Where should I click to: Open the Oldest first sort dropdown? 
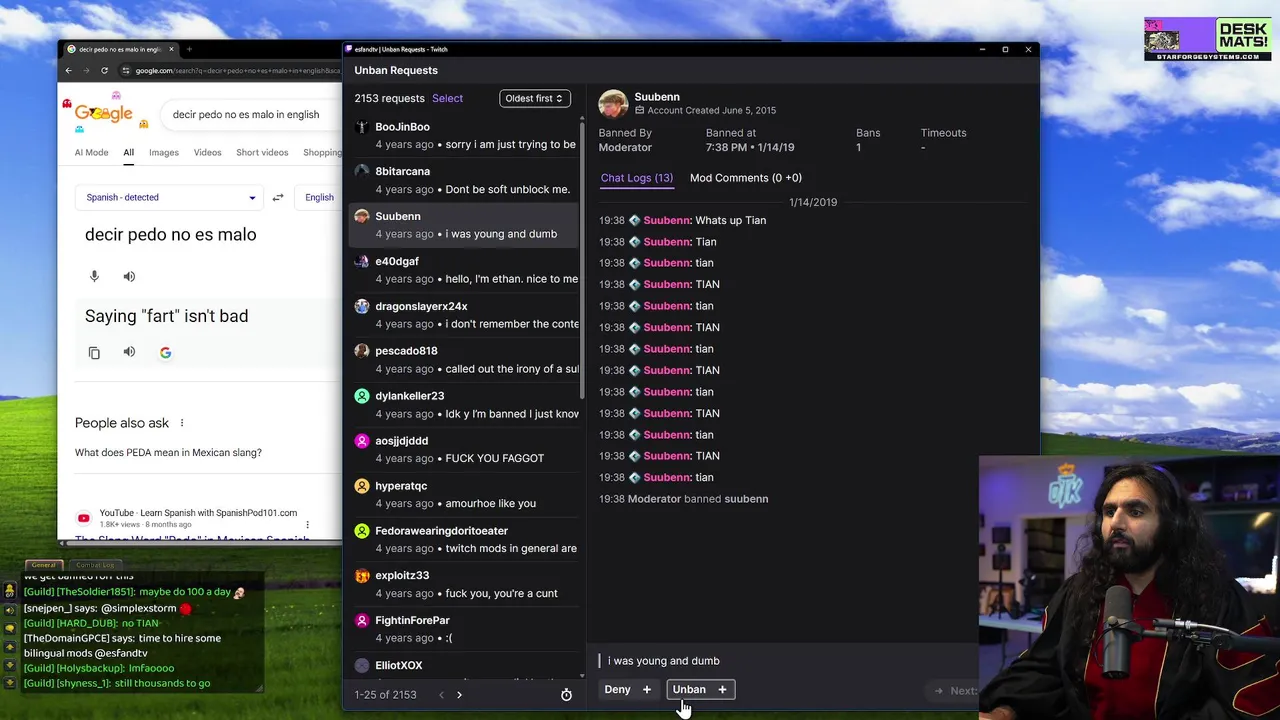[x=534, y=98]
